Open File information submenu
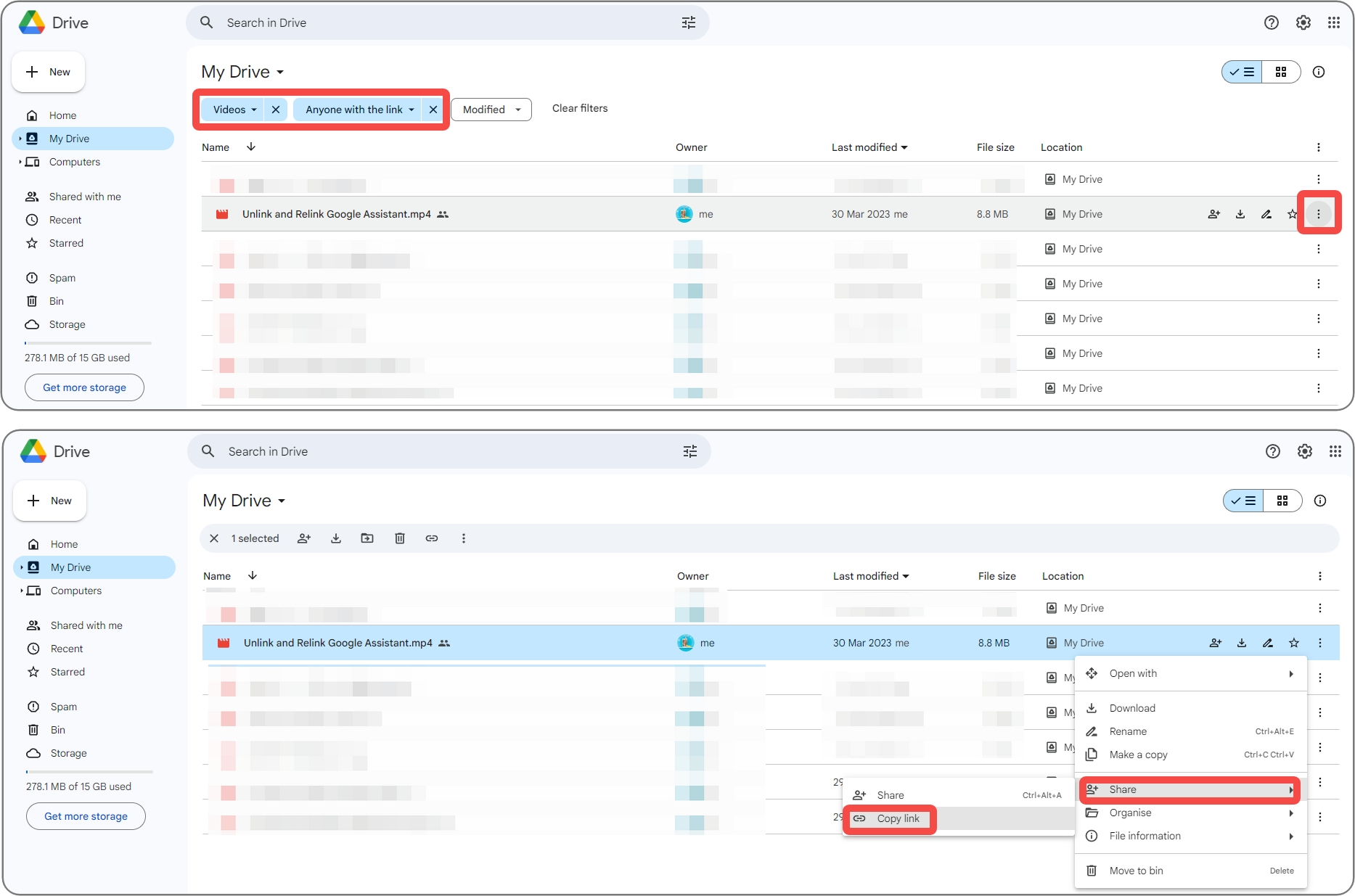Image resolution: width=1355 pixels, height=896 pixels. [x=1191, y=836]
